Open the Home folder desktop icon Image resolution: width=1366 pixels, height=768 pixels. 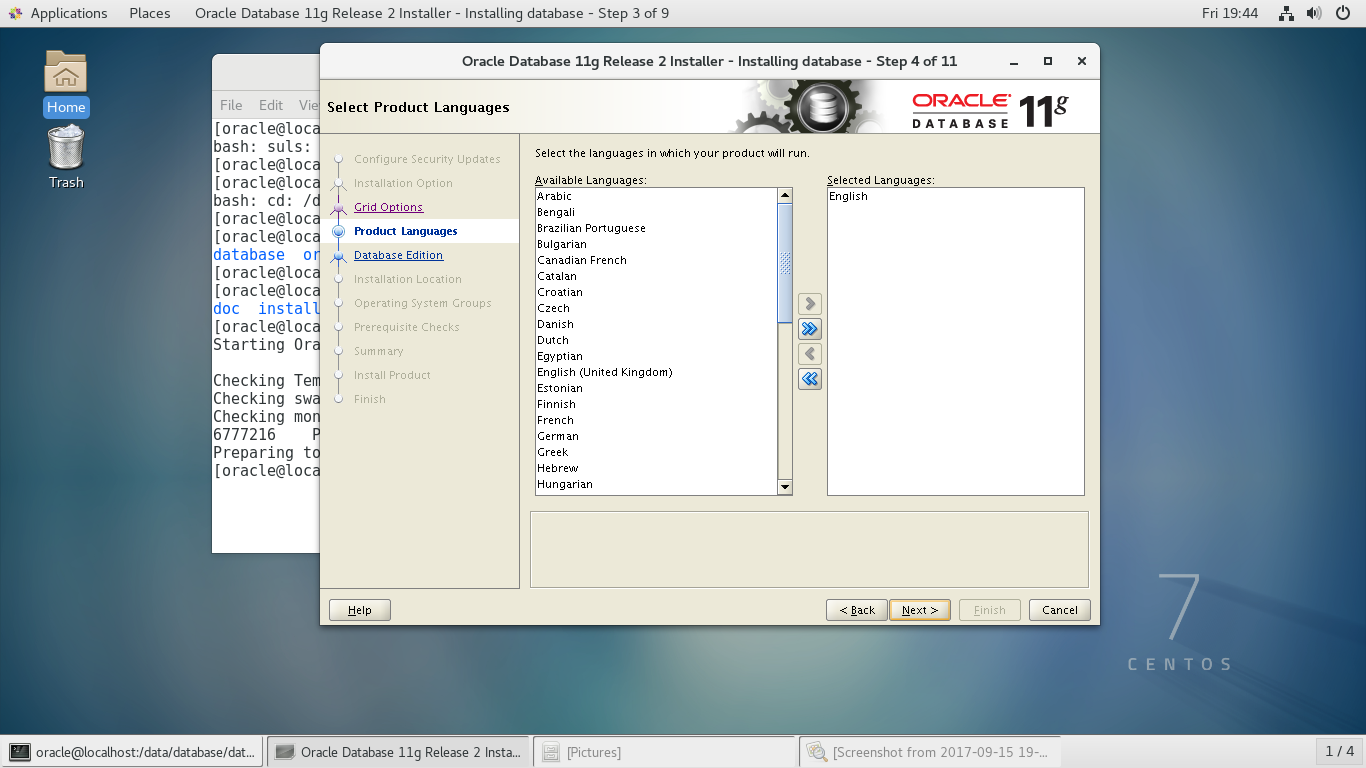tap(66, 83)
